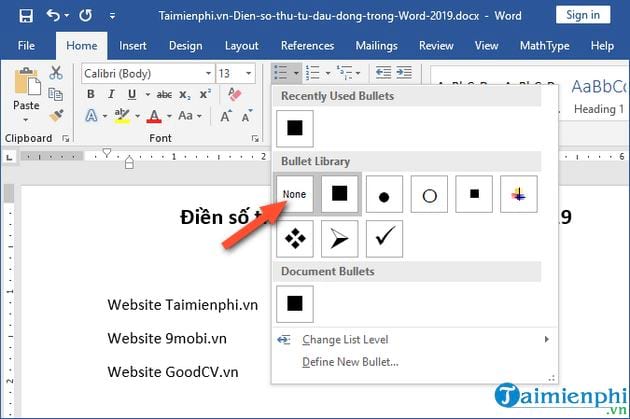
Task: Click the Sign in button
Action: (x=583, y=15)
